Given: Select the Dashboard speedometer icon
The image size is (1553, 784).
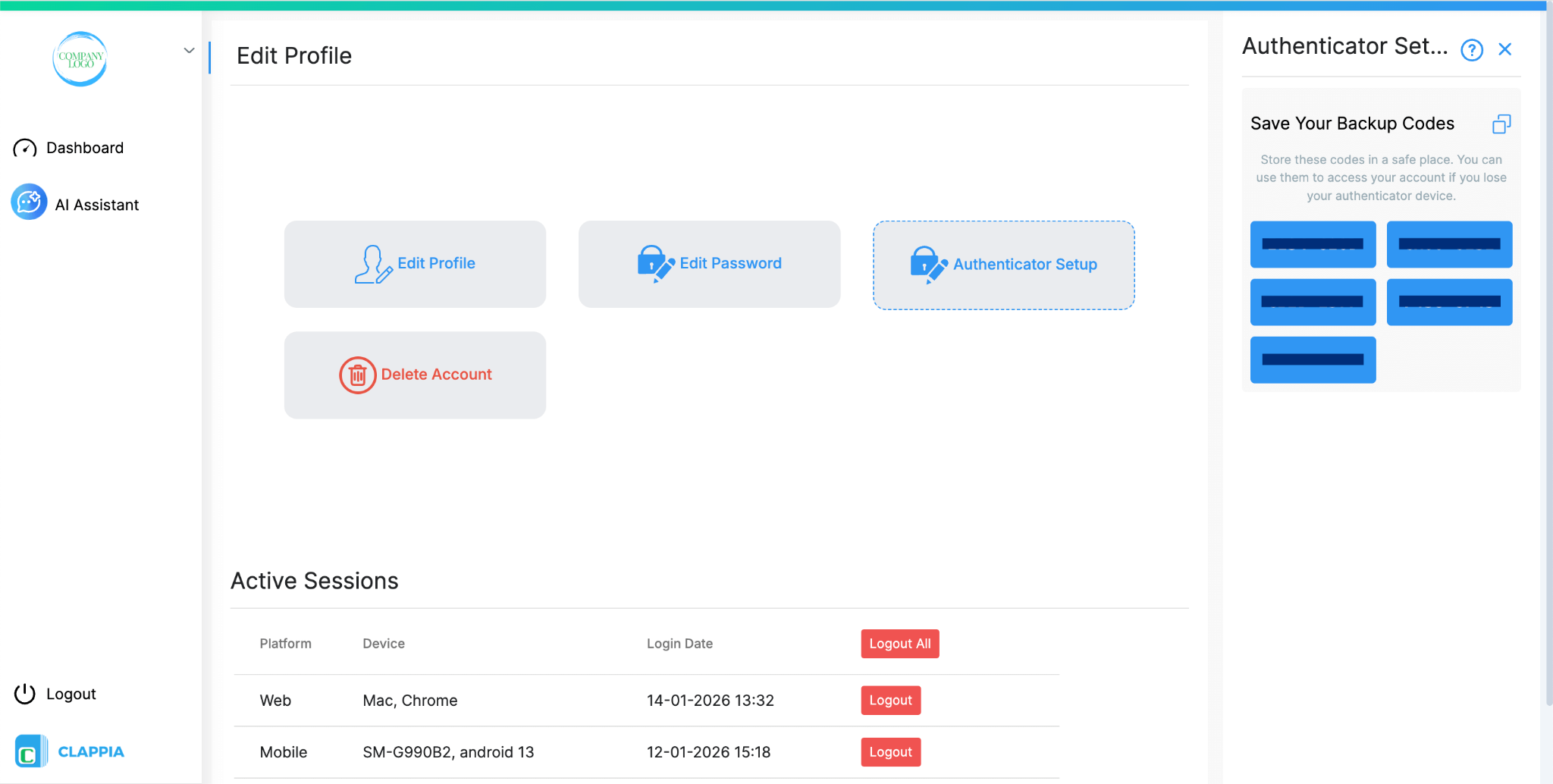Looking at the screenshot, I should (x=25, y=148).
